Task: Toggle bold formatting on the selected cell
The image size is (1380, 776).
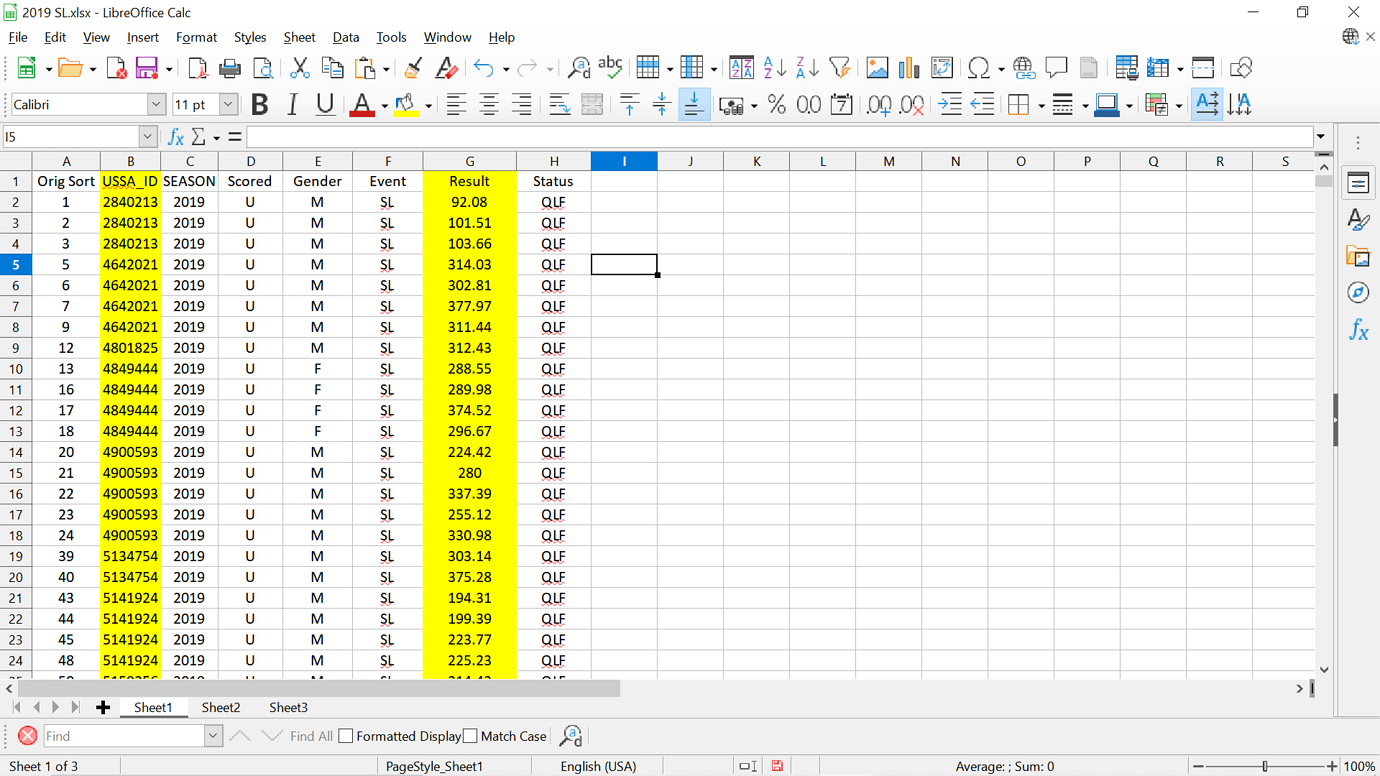Action: (x=259, y=104)
